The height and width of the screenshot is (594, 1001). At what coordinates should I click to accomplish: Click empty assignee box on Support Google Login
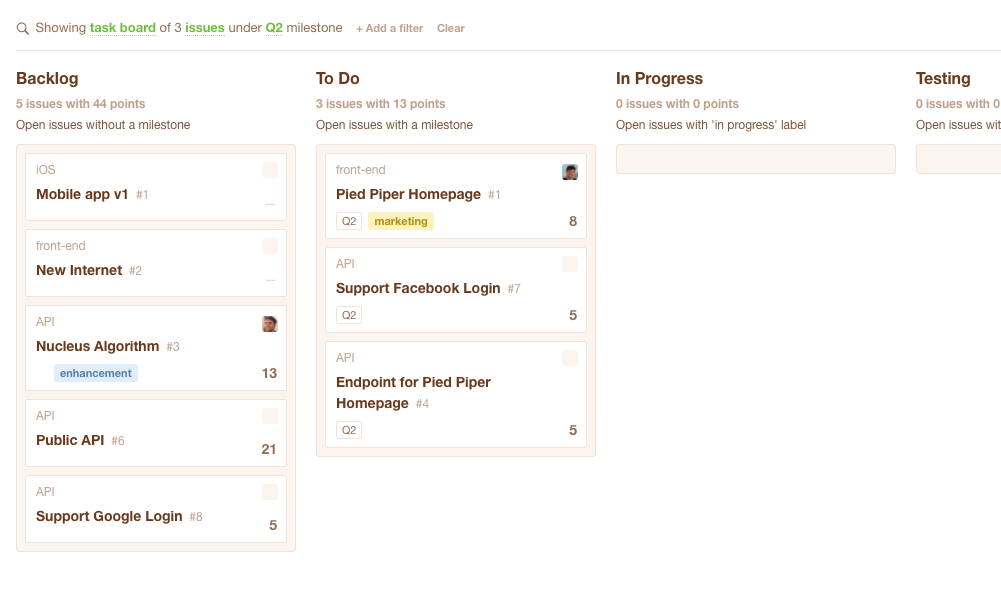(x=270, y=492)
